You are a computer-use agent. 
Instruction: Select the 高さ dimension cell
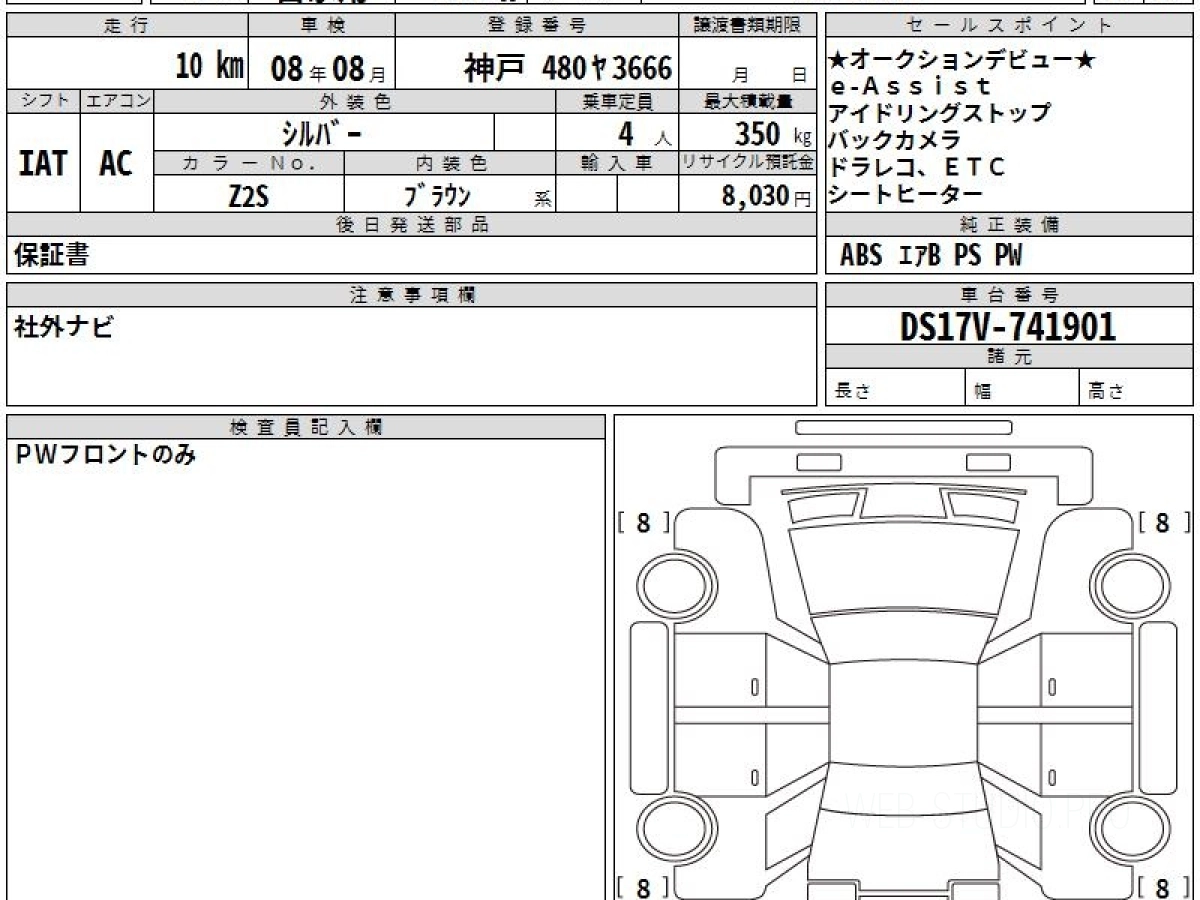[x=1136, y=388]
